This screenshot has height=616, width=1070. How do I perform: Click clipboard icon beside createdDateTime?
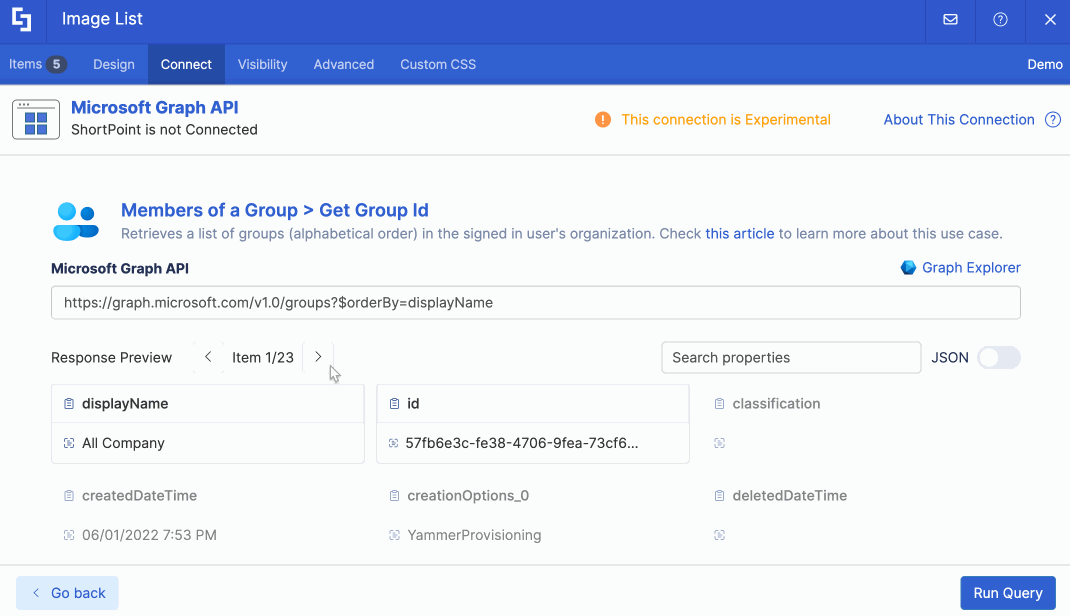coord(69,496)
